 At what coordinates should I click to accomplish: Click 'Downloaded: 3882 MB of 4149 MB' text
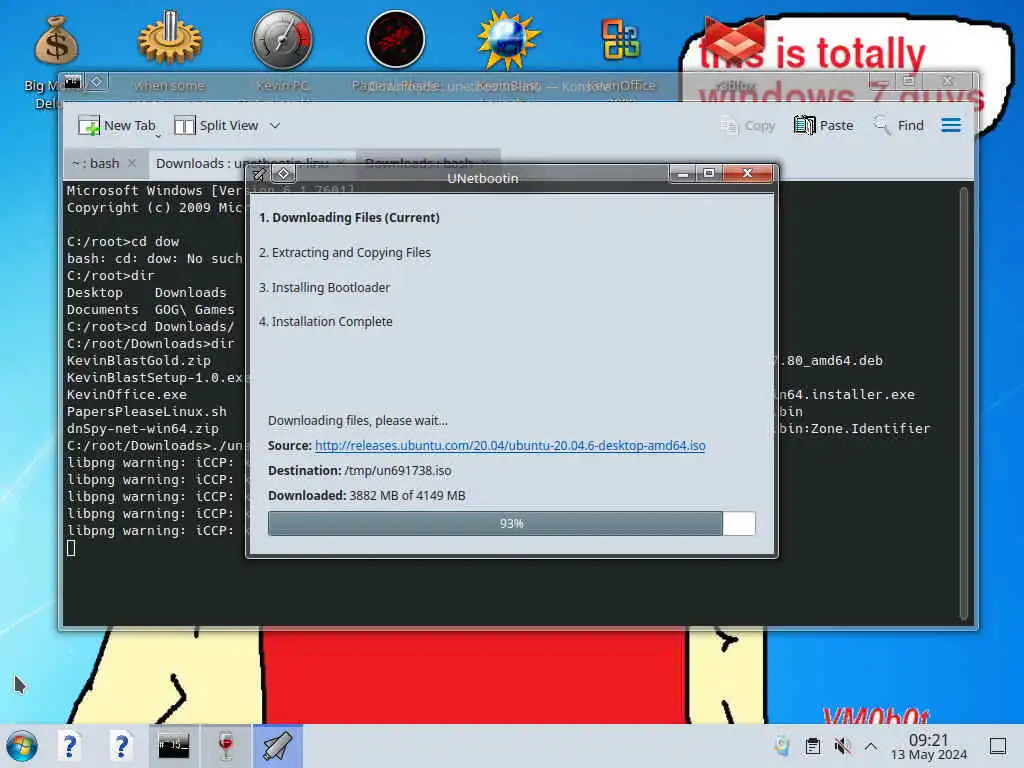[x=366, y=496]
